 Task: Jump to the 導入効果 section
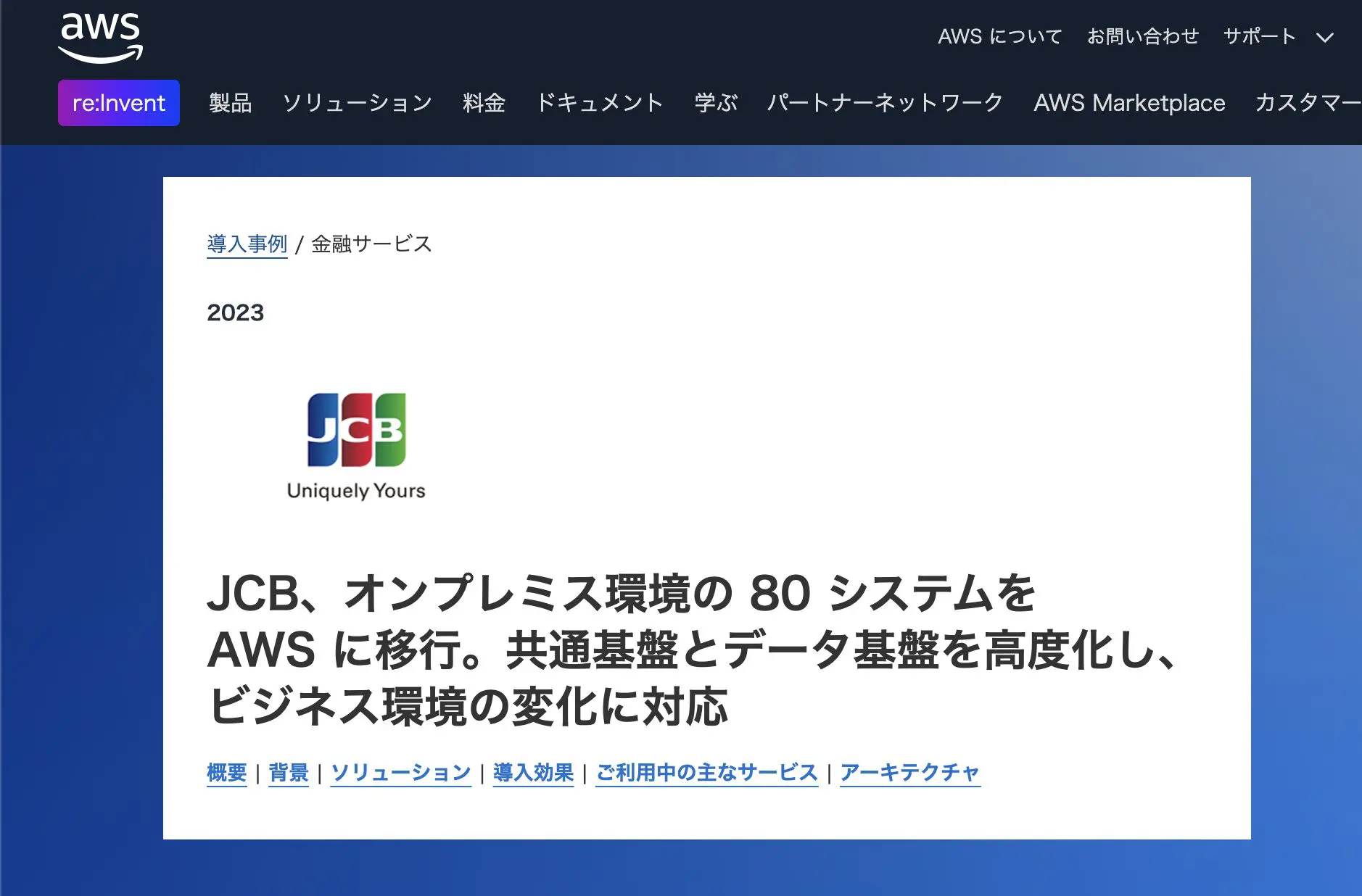click(x=533, y=773)
